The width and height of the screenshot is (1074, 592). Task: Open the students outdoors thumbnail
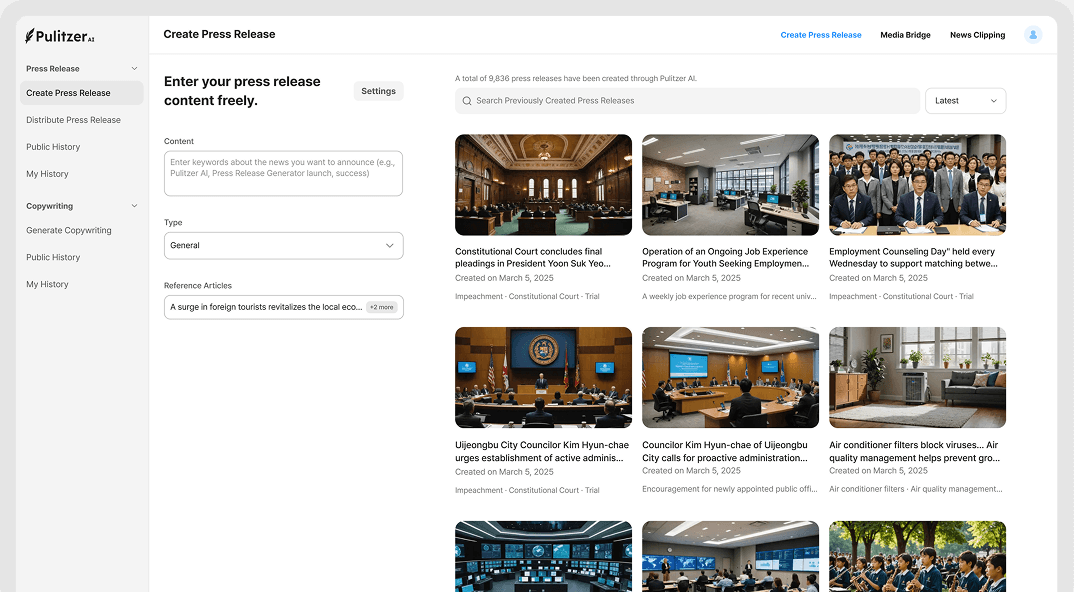coord(917,556)
